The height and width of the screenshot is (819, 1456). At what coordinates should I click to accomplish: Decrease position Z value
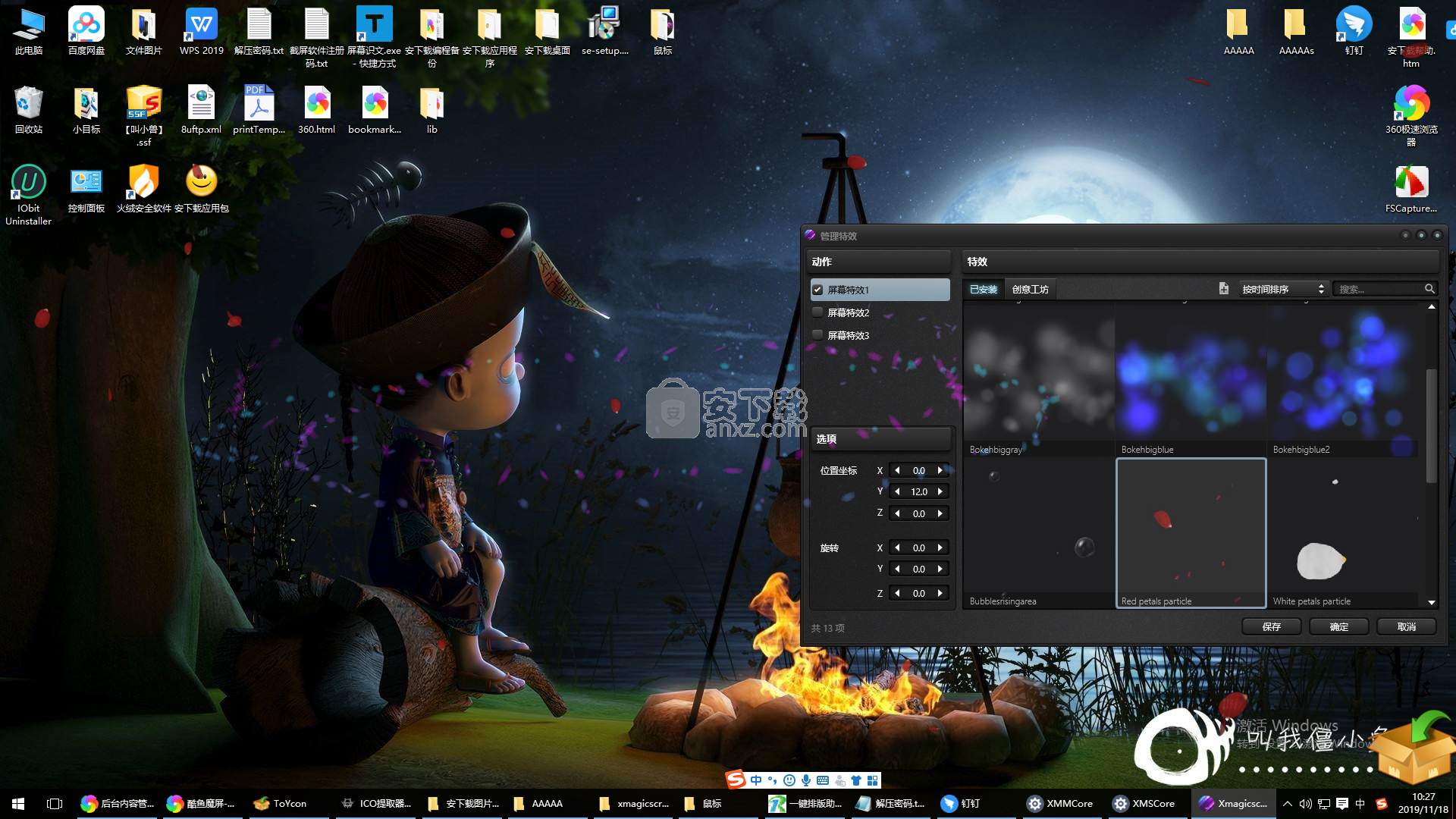tap(897, 514)
